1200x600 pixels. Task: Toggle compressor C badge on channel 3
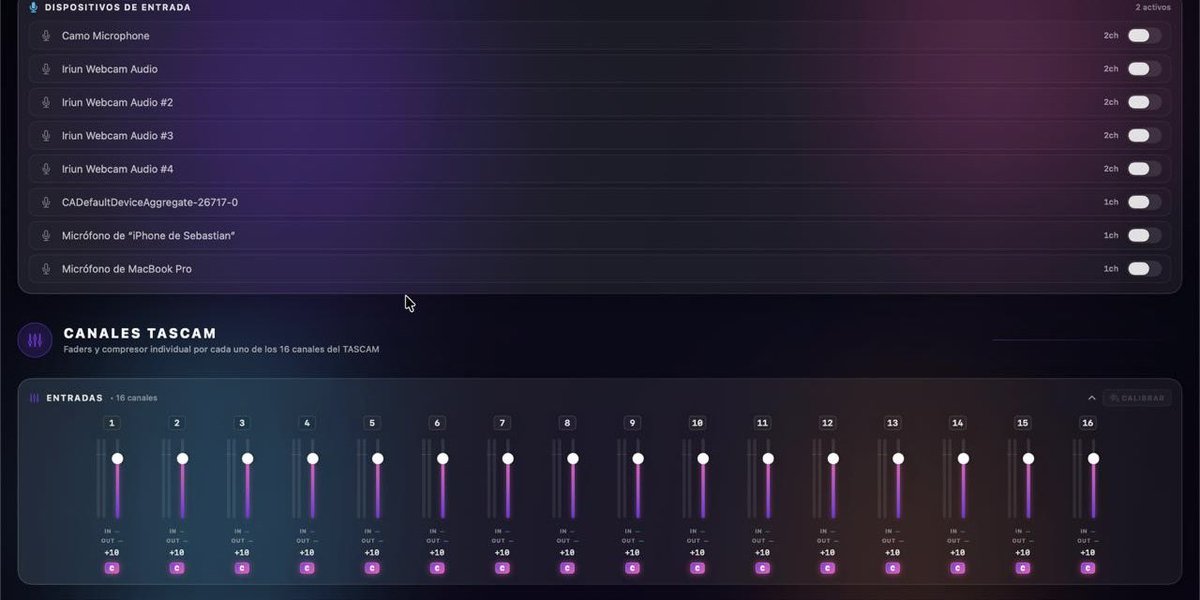pos(242,568)
